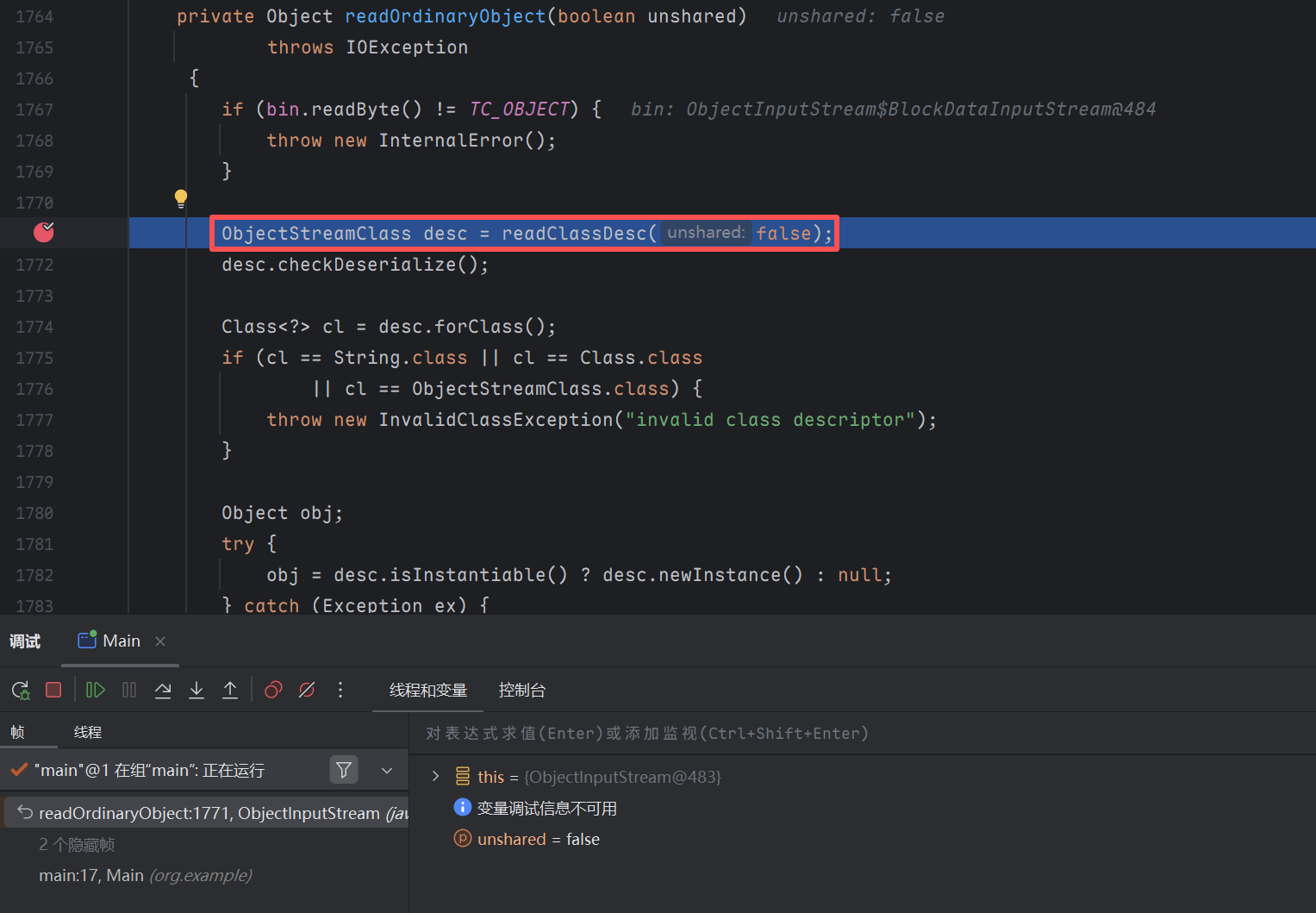Show the 2 个隐藏帧 hidden frames
The width and height of the screenshot is (1316, 913).
coord(77,844)
